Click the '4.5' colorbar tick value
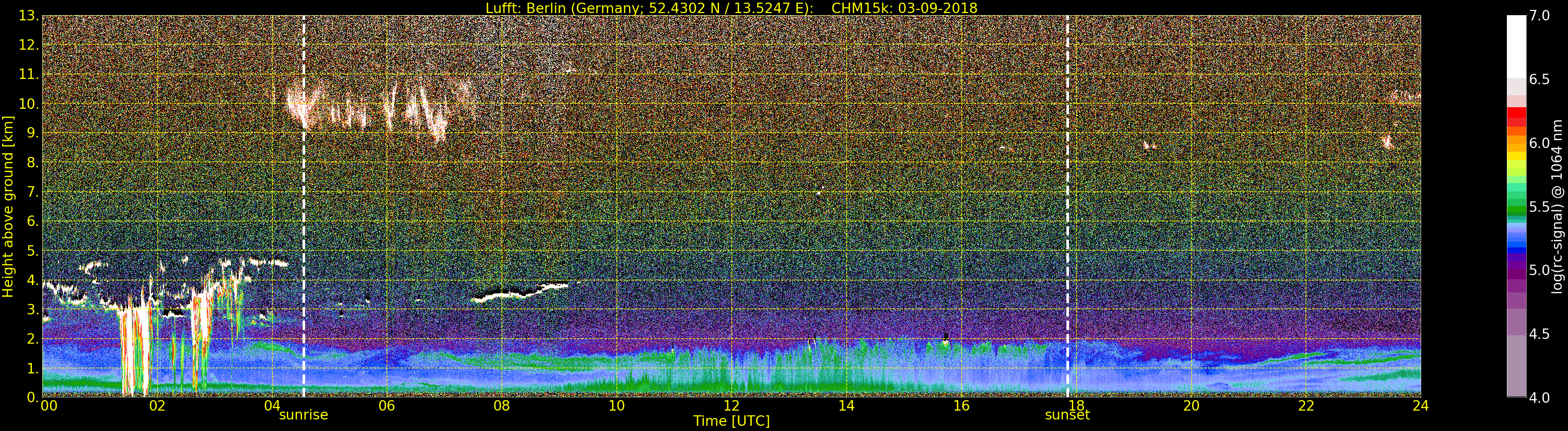 tap(1539, 334)
